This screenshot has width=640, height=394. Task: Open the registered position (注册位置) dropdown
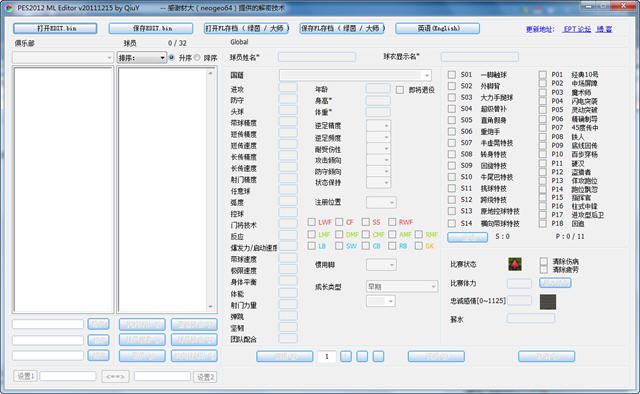(x=381, y=202)
